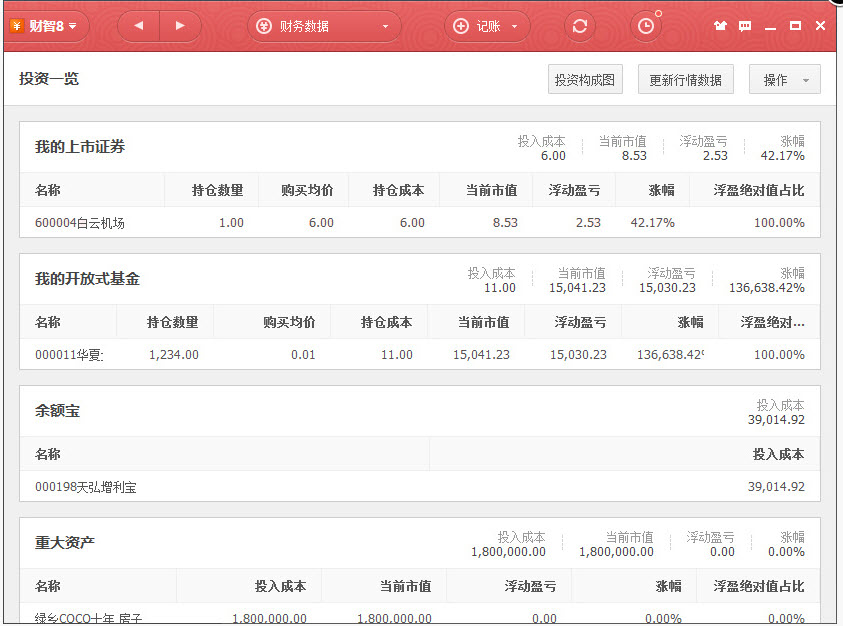Viewport: 843px width, 626px height.
Task: Open the feedback message icon
Action: (x=745, y=26)
